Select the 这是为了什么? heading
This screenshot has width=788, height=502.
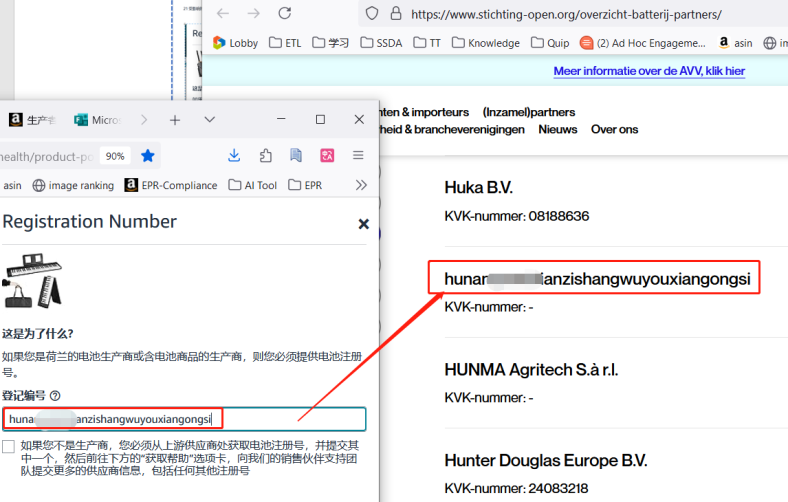[x=38, y=334]
